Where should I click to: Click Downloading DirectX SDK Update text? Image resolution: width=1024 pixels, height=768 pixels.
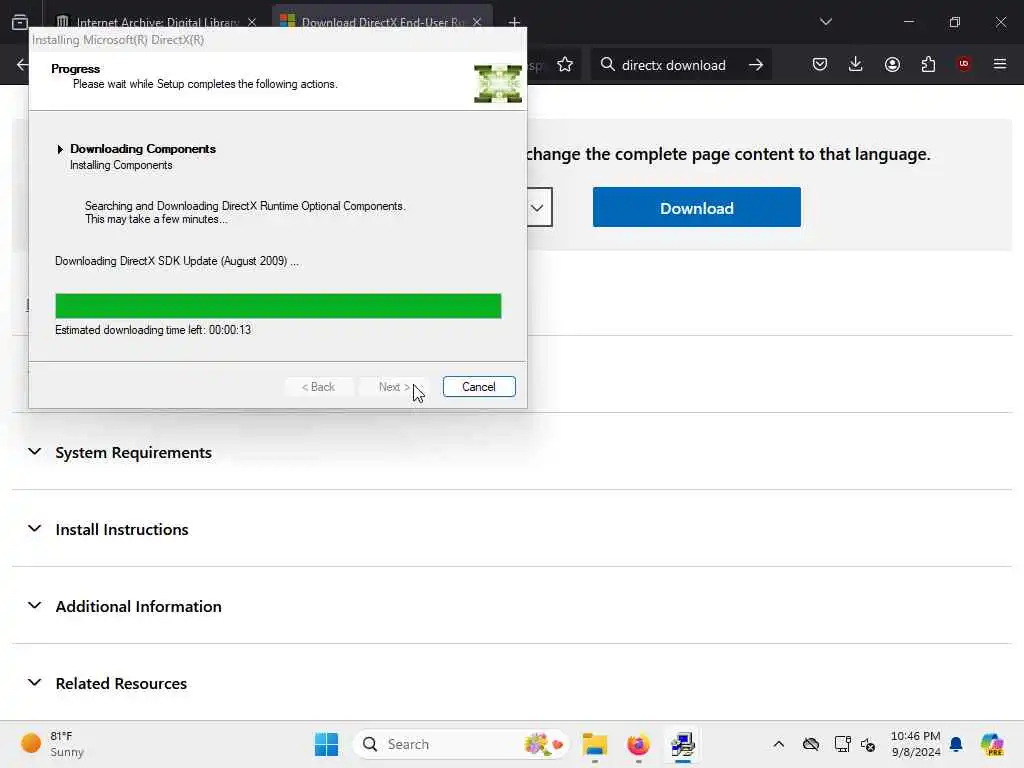(177, 261)
